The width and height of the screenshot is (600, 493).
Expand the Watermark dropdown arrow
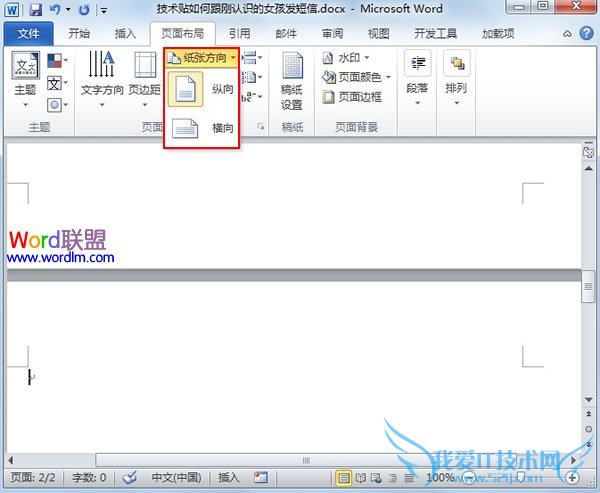pyautogui.click(x=367, y=58)
